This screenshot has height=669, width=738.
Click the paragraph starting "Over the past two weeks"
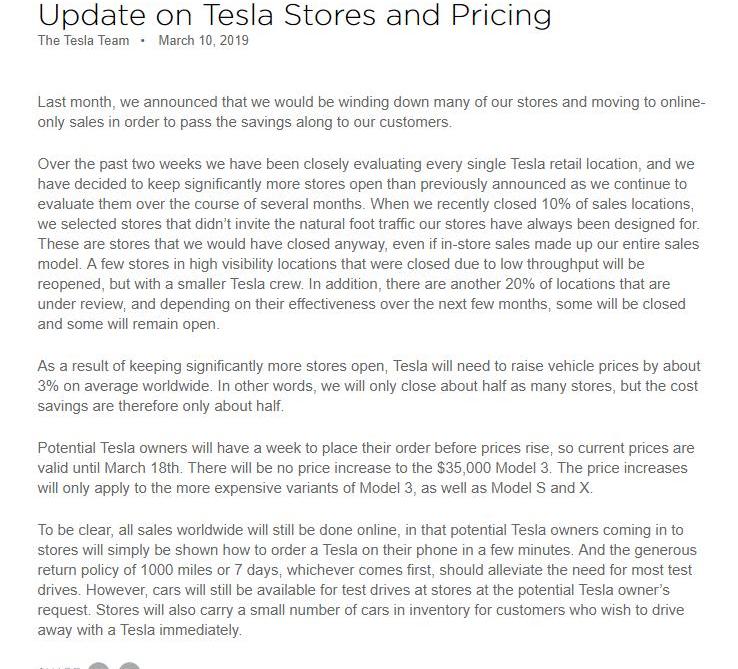pos(370,244)
